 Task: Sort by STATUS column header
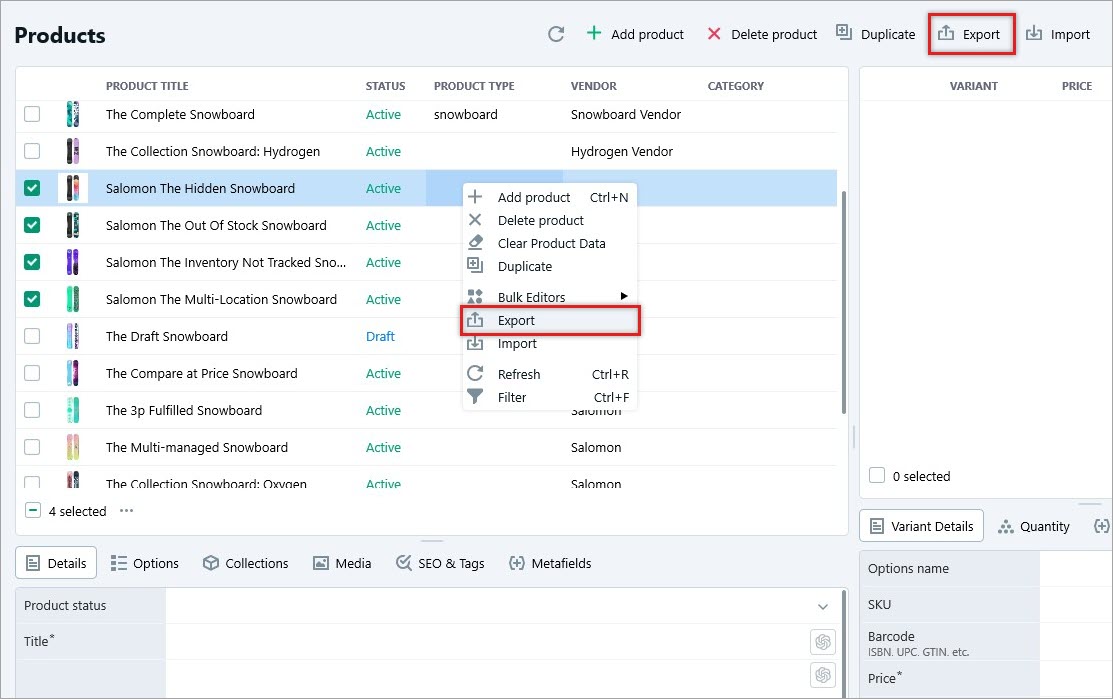(385, 86)
